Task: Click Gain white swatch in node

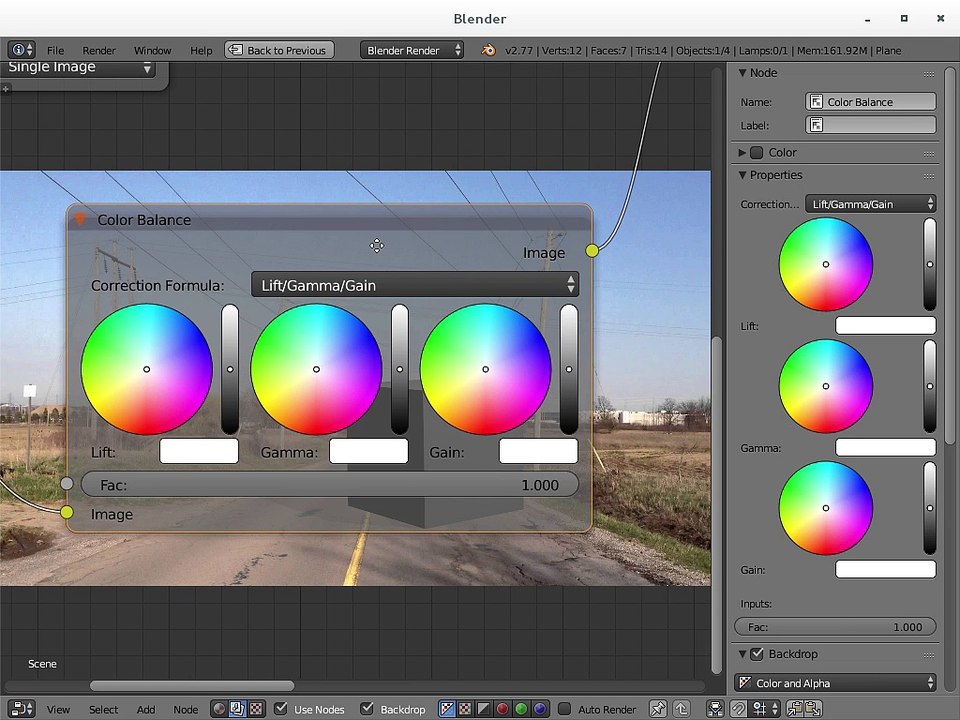Action: click(538, 451)
